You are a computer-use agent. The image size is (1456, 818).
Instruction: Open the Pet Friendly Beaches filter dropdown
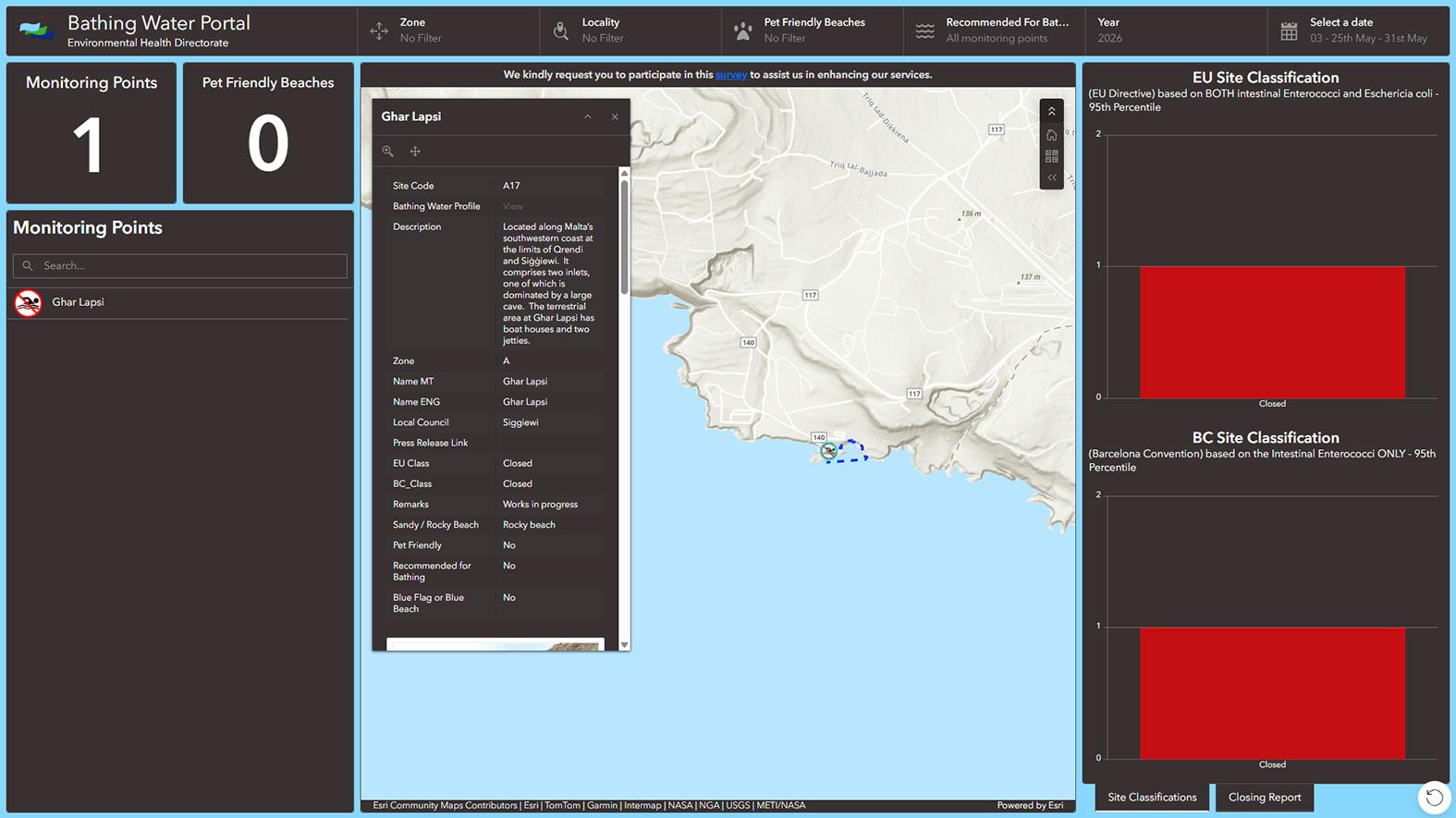pyautogui.click(x=813, y=31)
